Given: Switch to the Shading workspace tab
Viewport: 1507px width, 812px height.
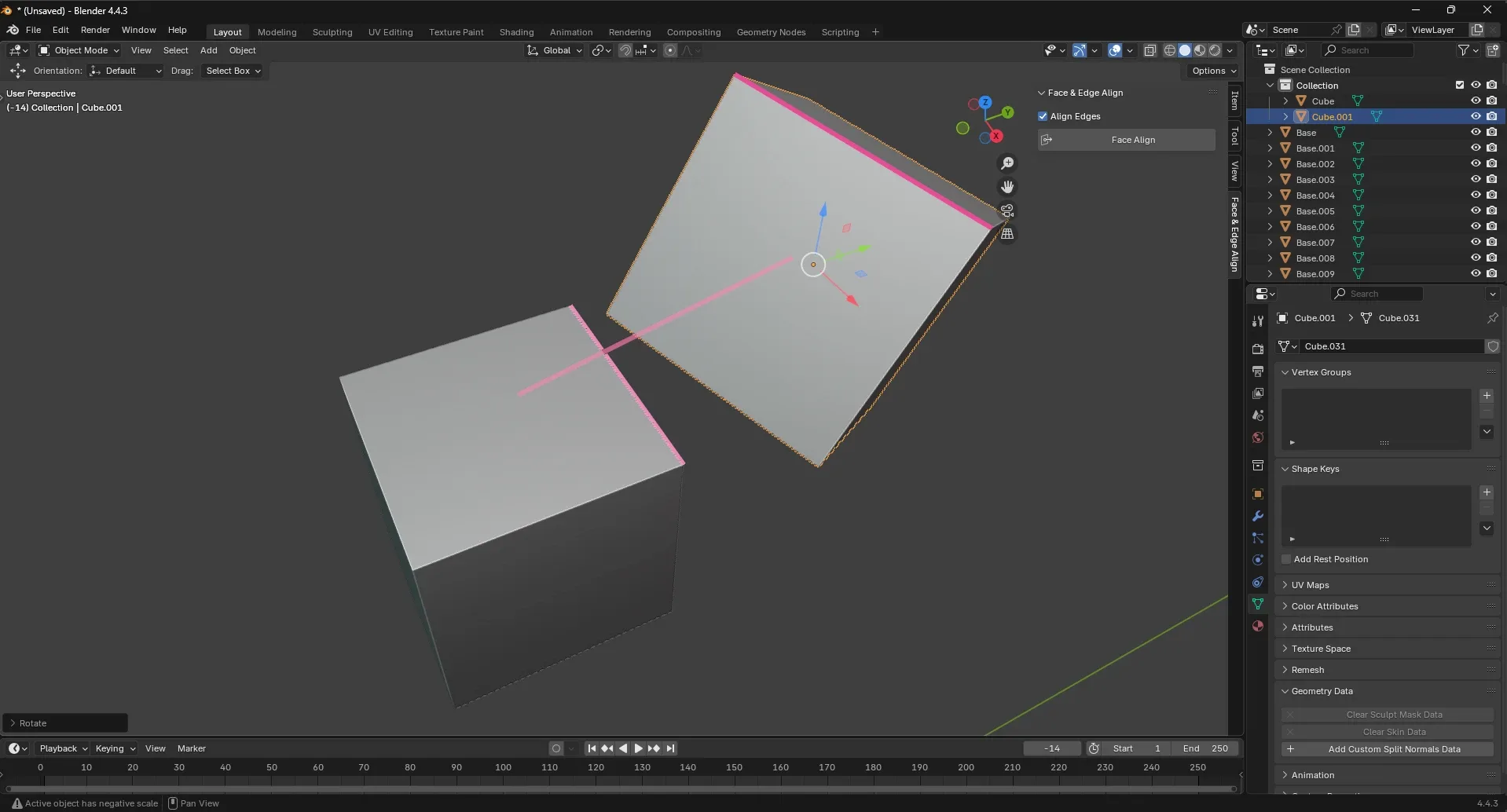Looking at the screenshot, I should pos(516,32).
